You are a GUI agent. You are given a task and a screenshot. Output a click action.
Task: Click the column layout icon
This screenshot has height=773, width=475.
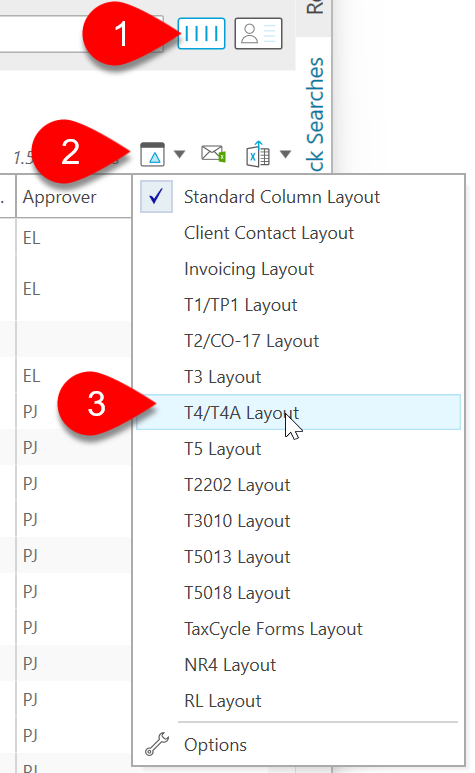click(152, 154)
